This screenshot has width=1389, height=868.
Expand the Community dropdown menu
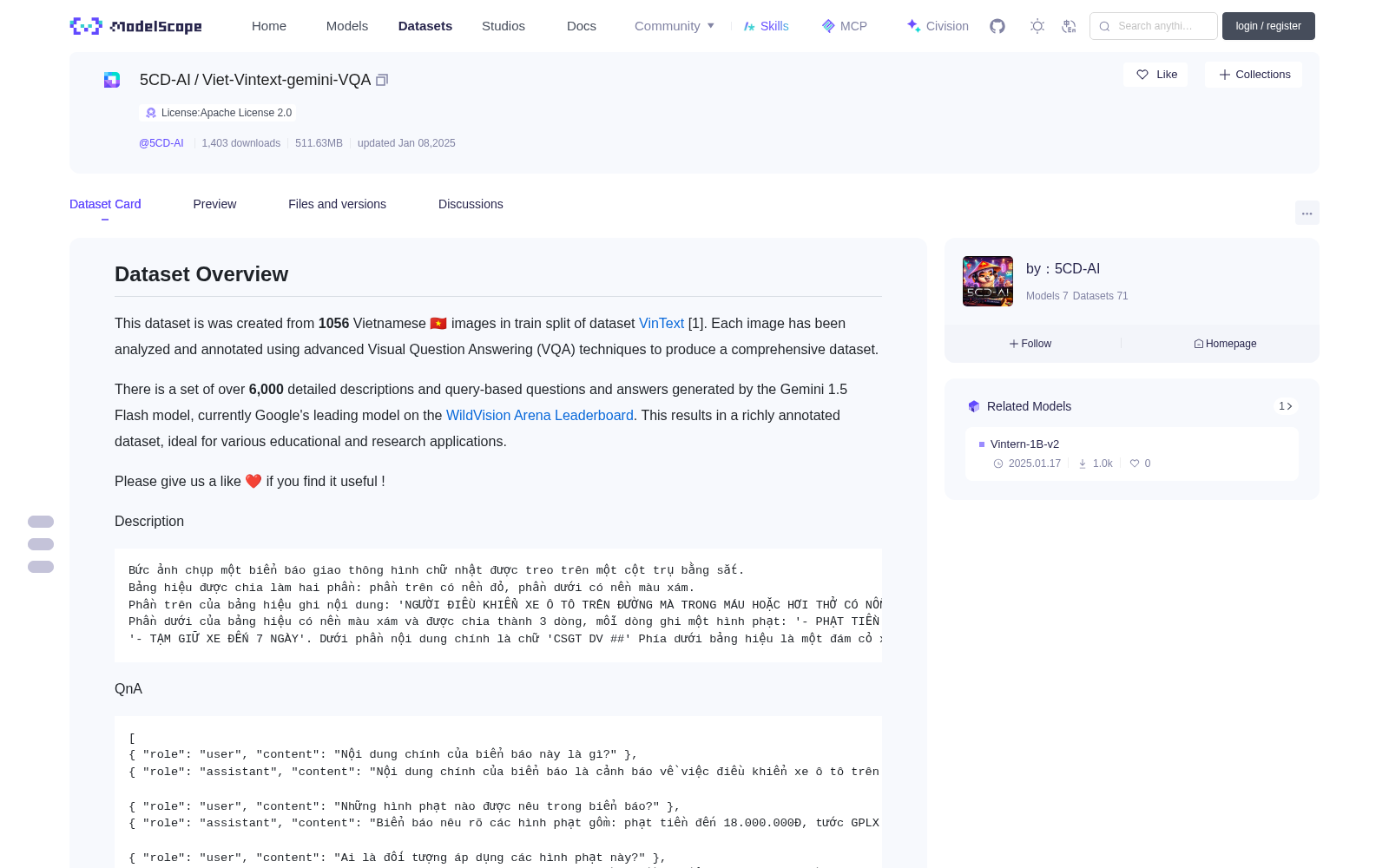coord(675,26)
